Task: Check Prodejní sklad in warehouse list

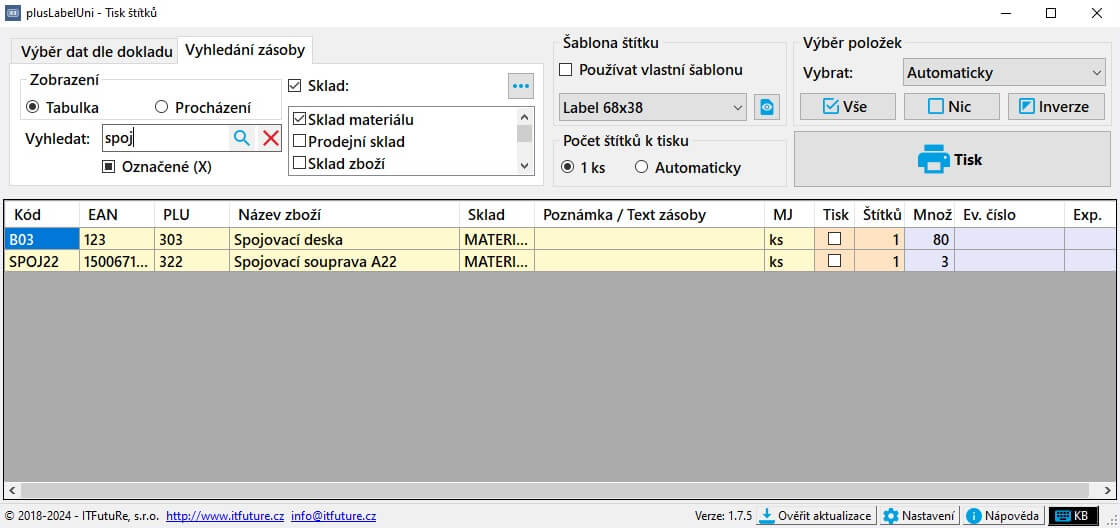Action: coord(300,141)
